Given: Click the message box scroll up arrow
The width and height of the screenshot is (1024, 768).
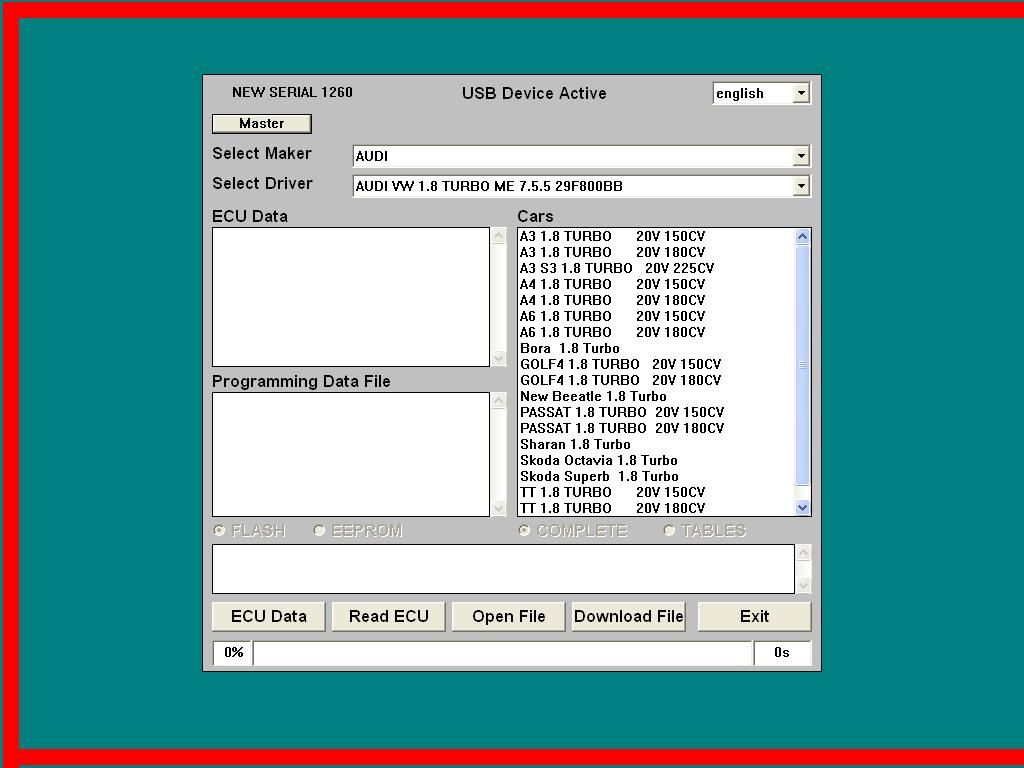Looking at the screenshot, I should (x=803, y=553).
